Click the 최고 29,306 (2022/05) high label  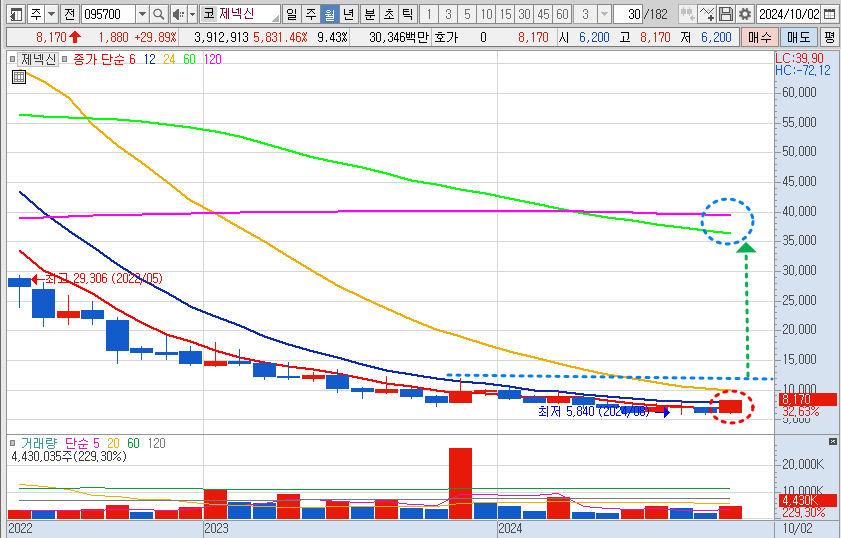tap(104, 278)
